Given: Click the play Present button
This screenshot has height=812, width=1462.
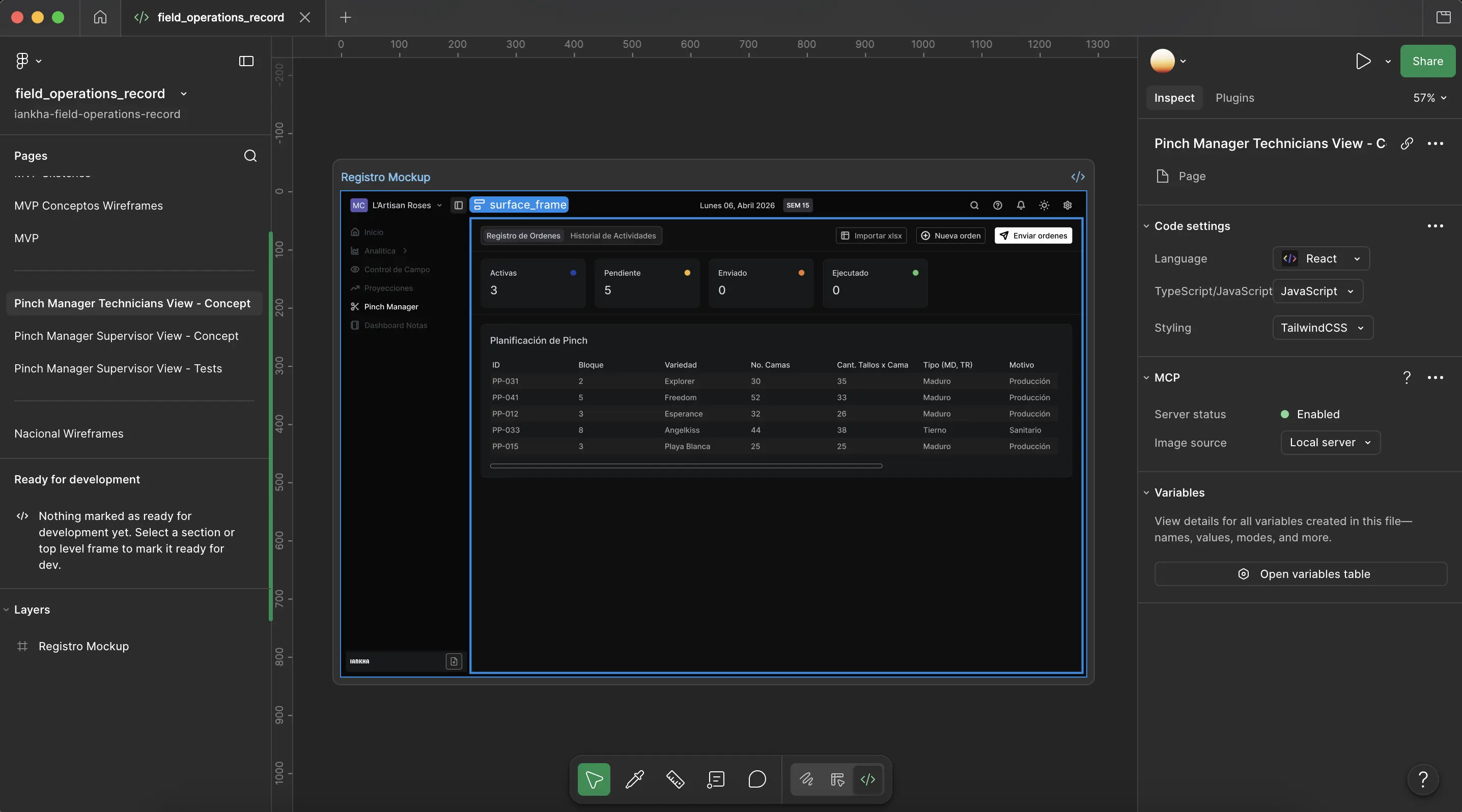Looking at the screenshot, I should tap(1363, 61).
